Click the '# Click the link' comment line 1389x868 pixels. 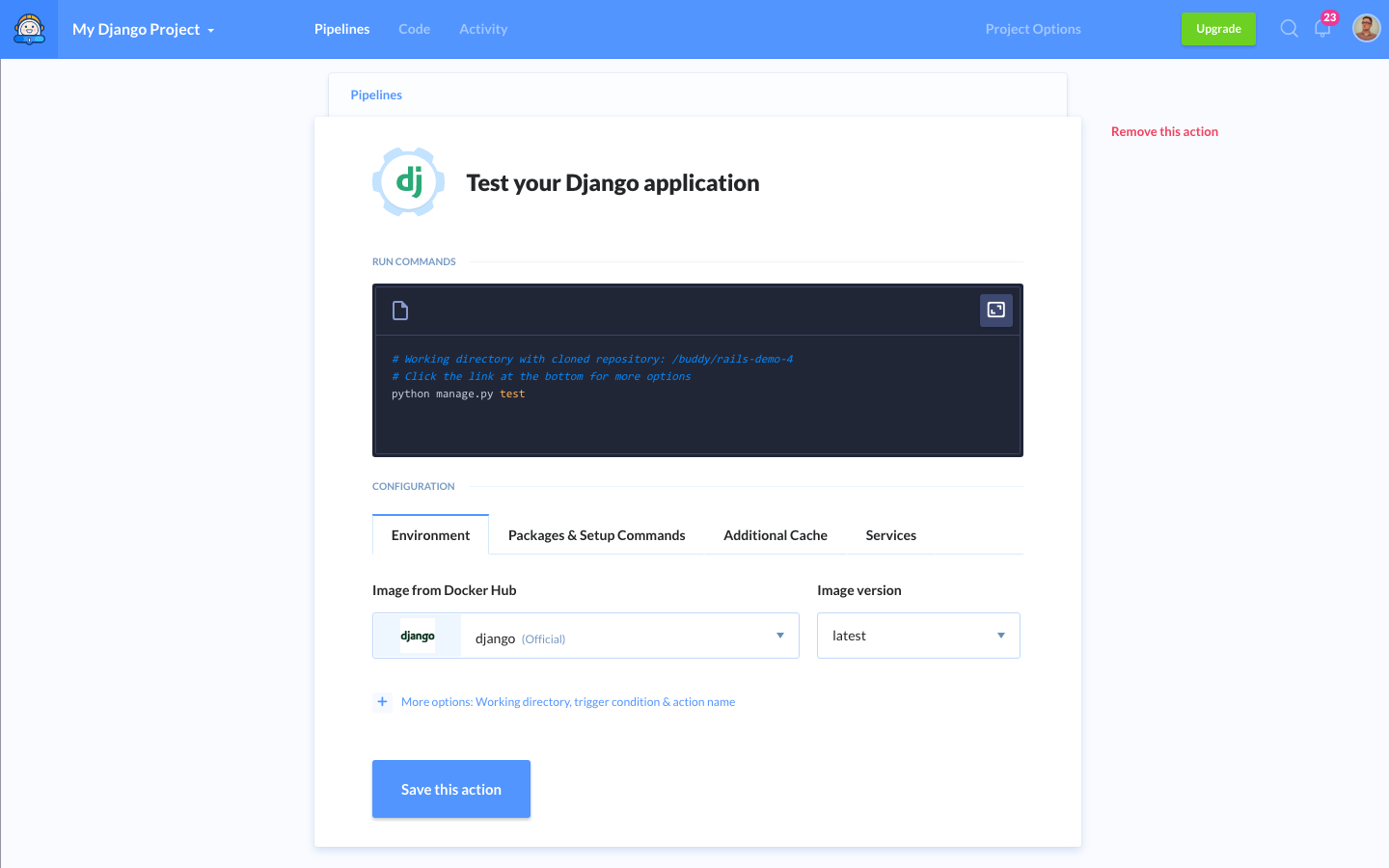[541, 376]
